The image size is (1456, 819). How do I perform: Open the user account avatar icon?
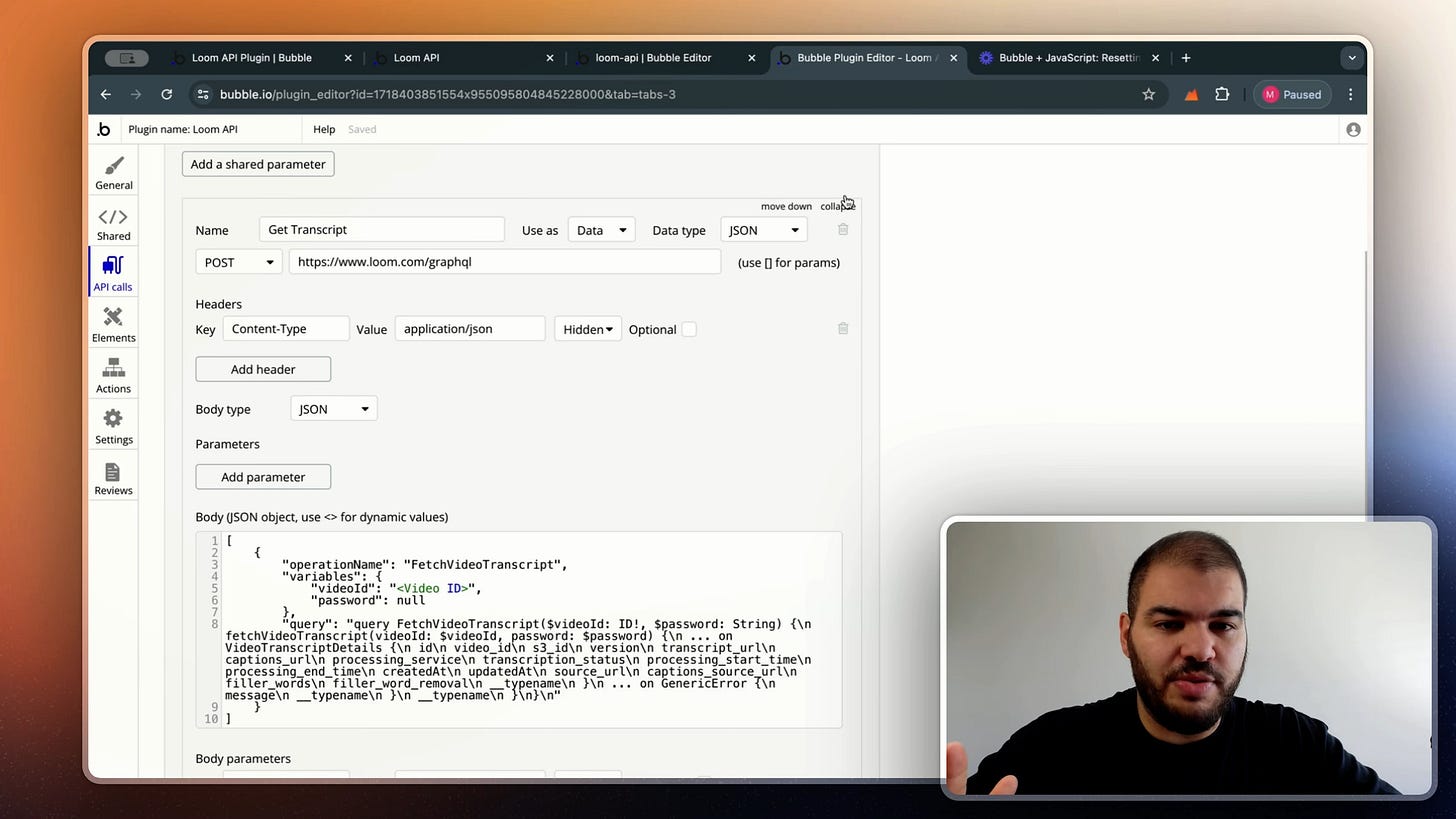1353,129
